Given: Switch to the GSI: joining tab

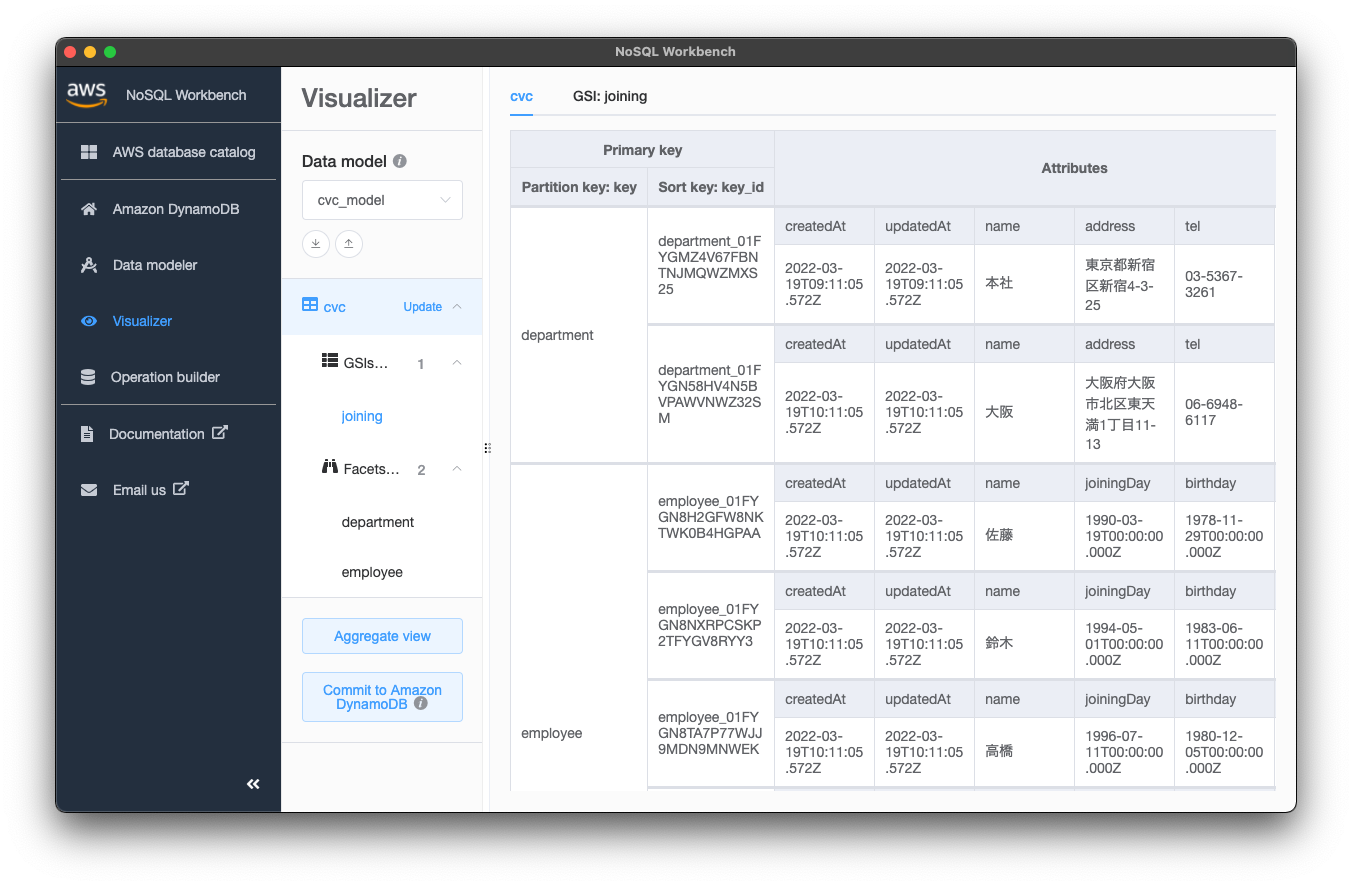Looking at the screenshot, I should (x=610, y=96).
